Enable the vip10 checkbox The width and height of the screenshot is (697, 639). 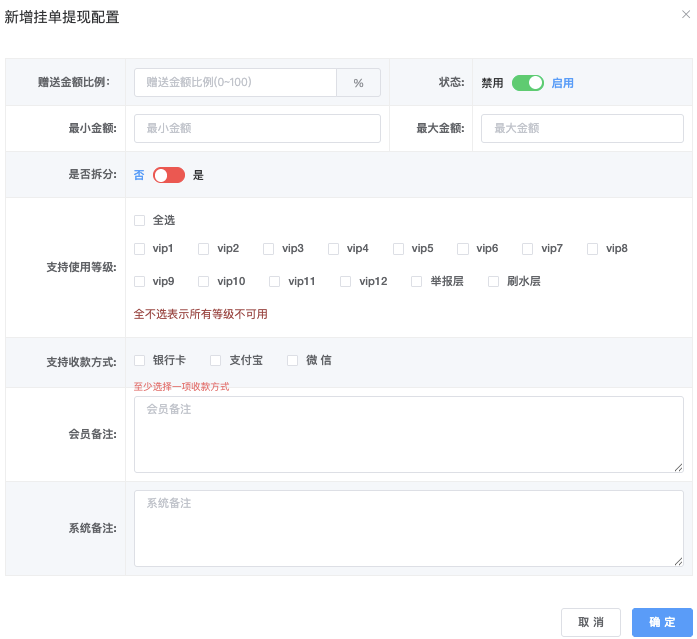coord(204,282)
